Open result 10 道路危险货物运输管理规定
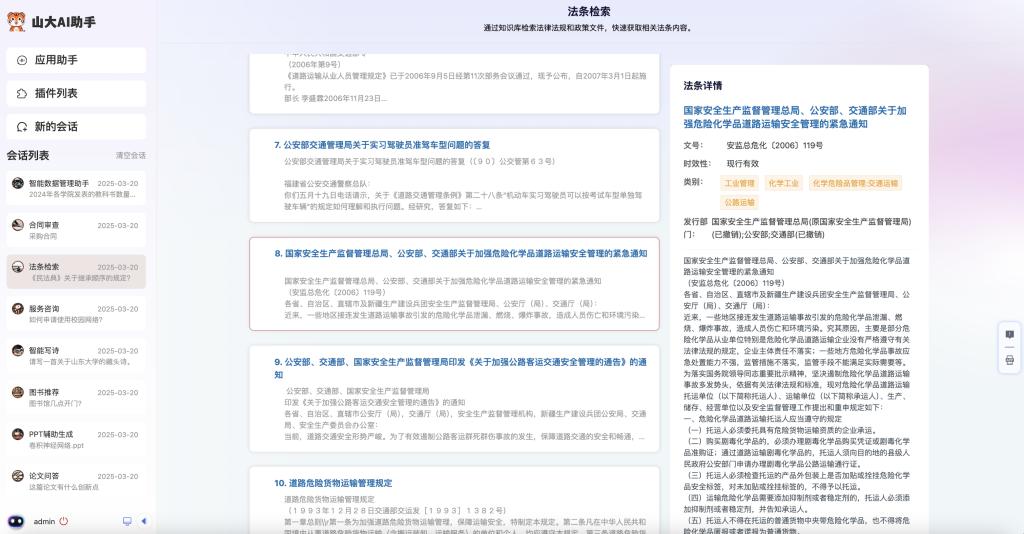1024x534 pixels. [333, 483]
